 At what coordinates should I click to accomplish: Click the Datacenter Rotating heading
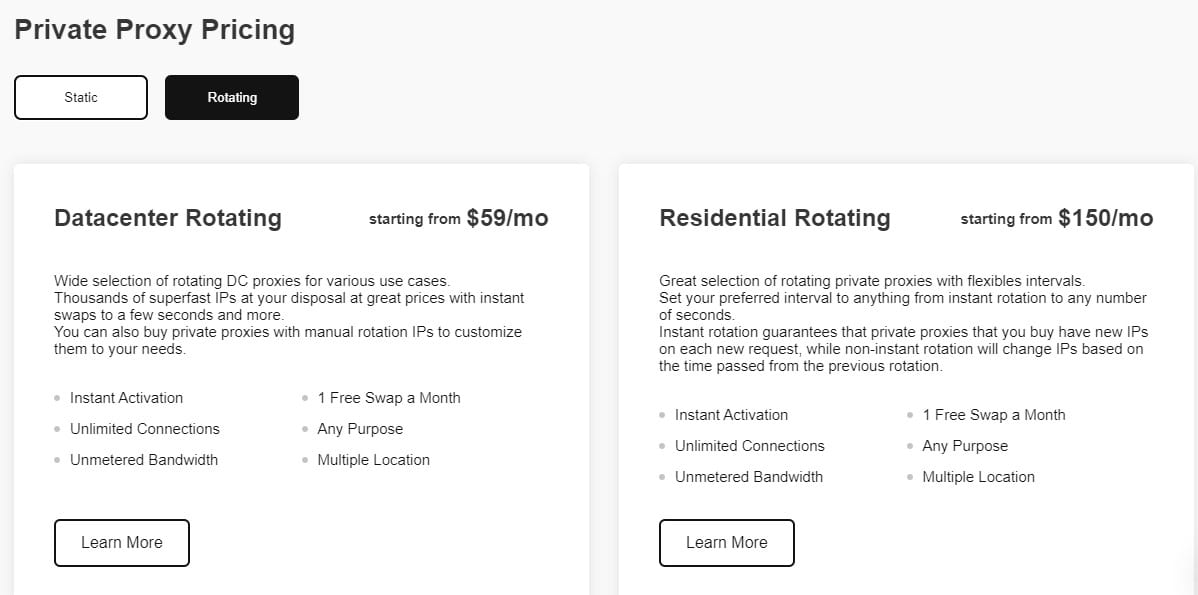(168, 218)
